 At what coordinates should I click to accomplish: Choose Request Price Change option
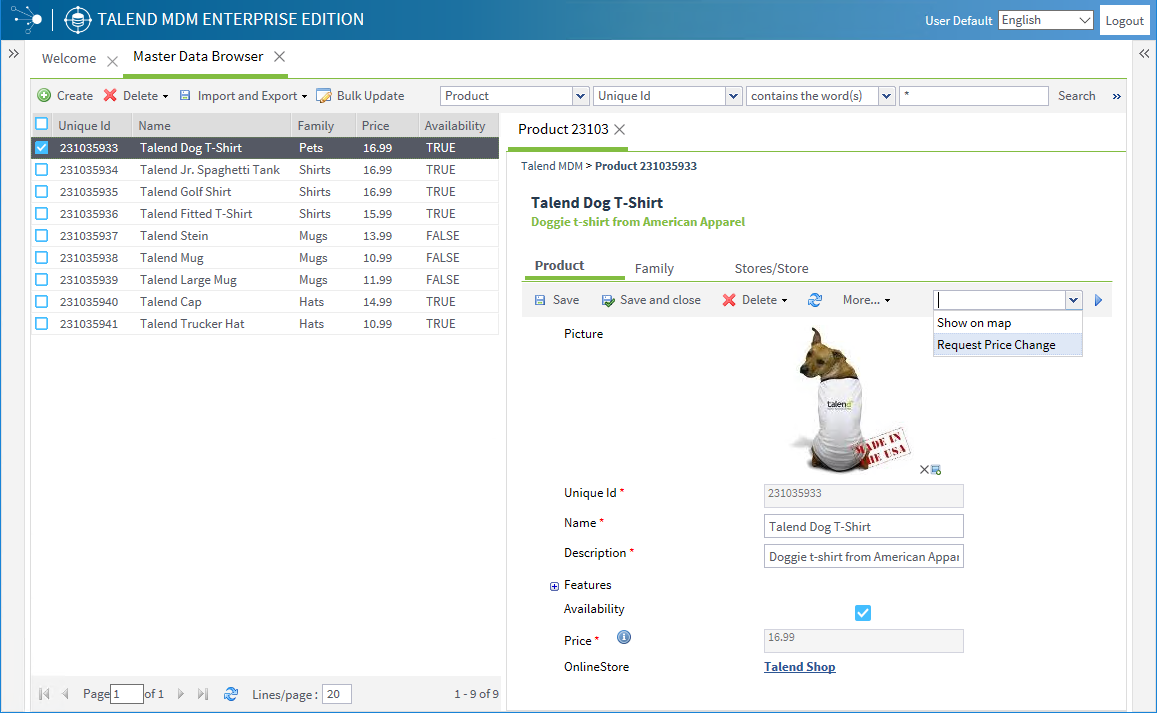pos(1008,345)
